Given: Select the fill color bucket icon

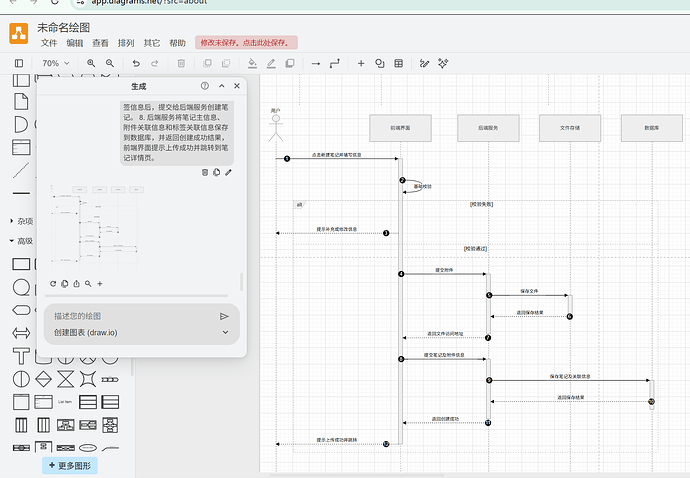Looking at the screenshot, I should [252, 63].
